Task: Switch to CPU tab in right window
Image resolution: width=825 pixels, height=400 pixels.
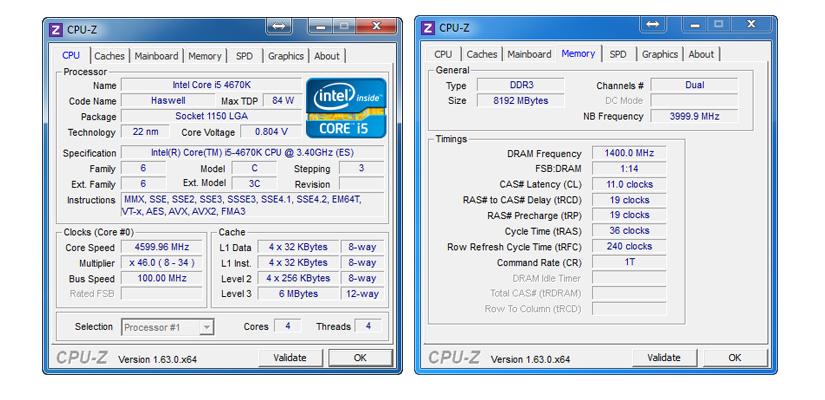Action: 443,54
